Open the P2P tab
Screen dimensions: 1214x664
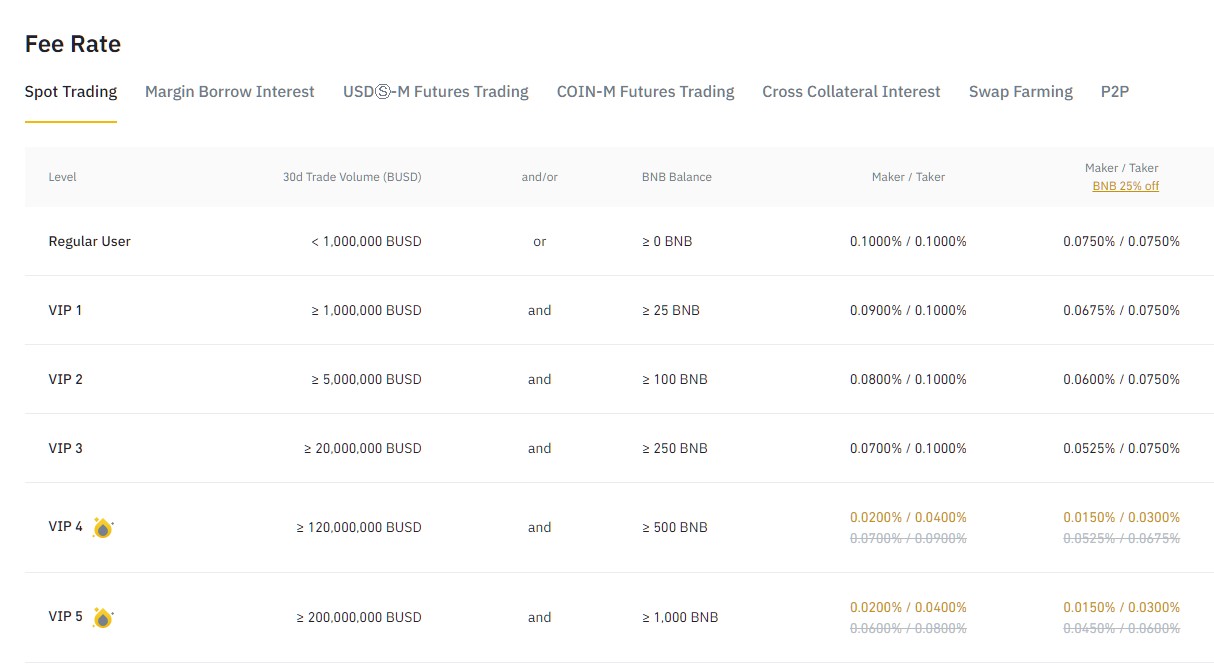1115,92
